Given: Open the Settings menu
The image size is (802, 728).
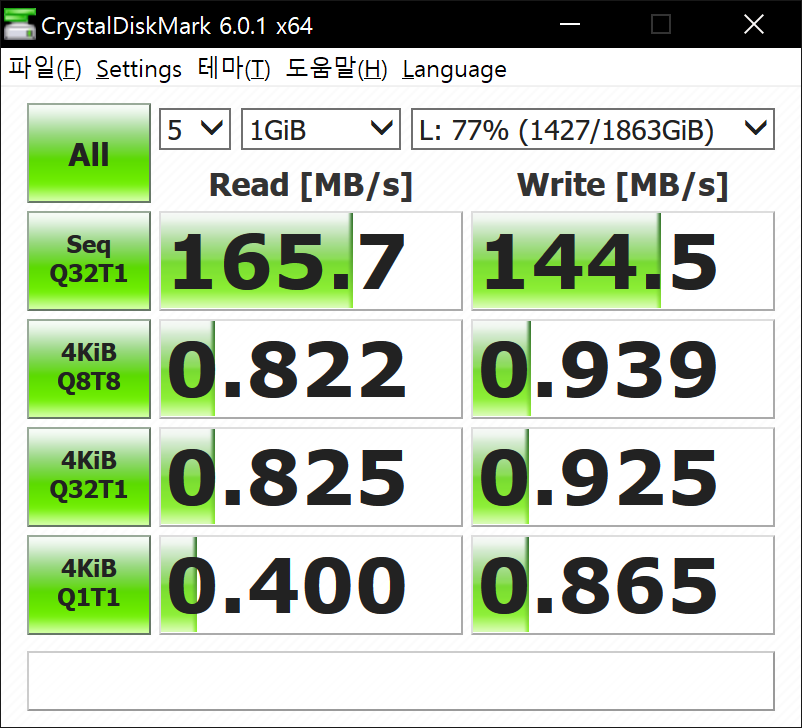Looking at the screenshot, I should tap(139, 69).
